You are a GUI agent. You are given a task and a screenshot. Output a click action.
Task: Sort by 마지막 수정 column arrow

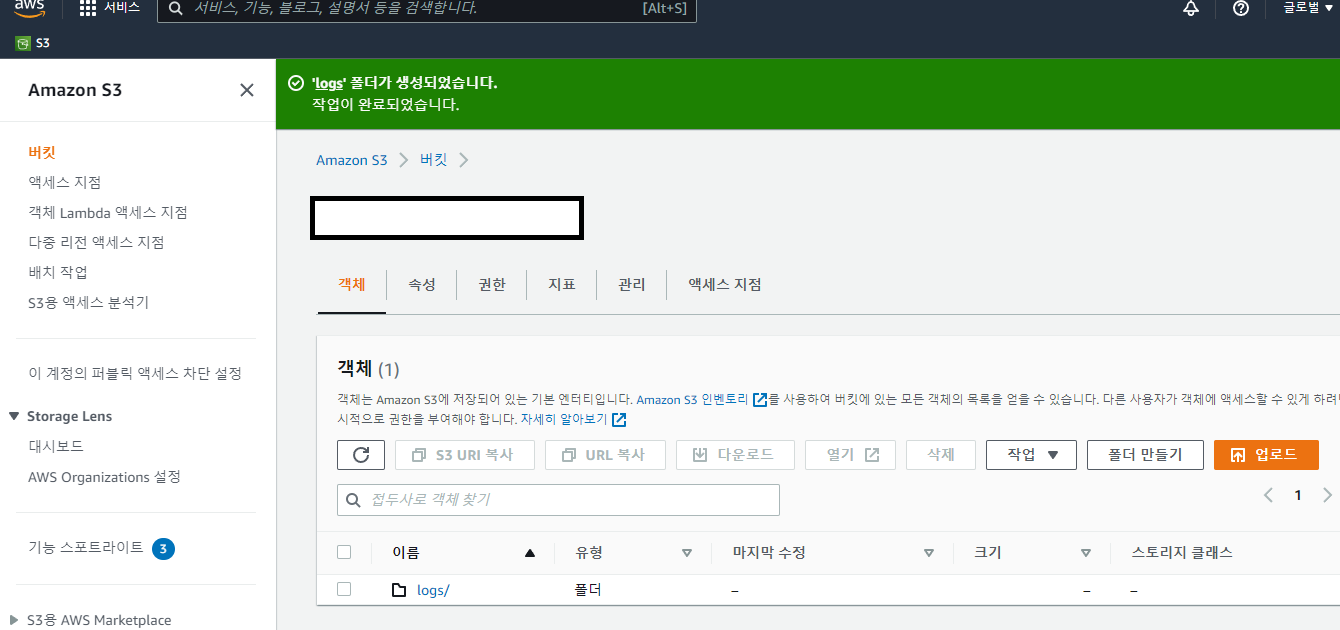929,553
